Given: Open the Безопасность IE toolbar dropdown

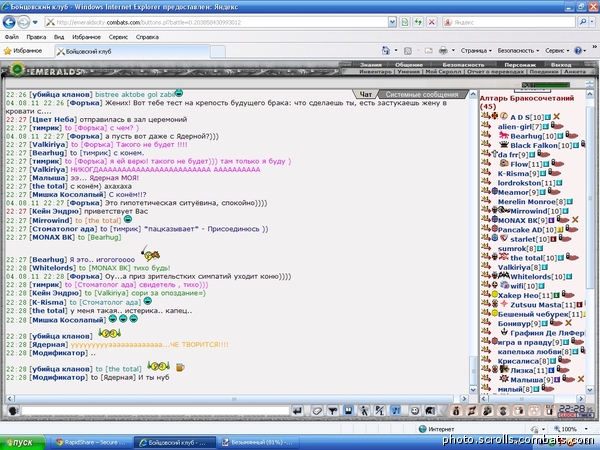Looking at the screenshot, I should [x=518, y=51].
